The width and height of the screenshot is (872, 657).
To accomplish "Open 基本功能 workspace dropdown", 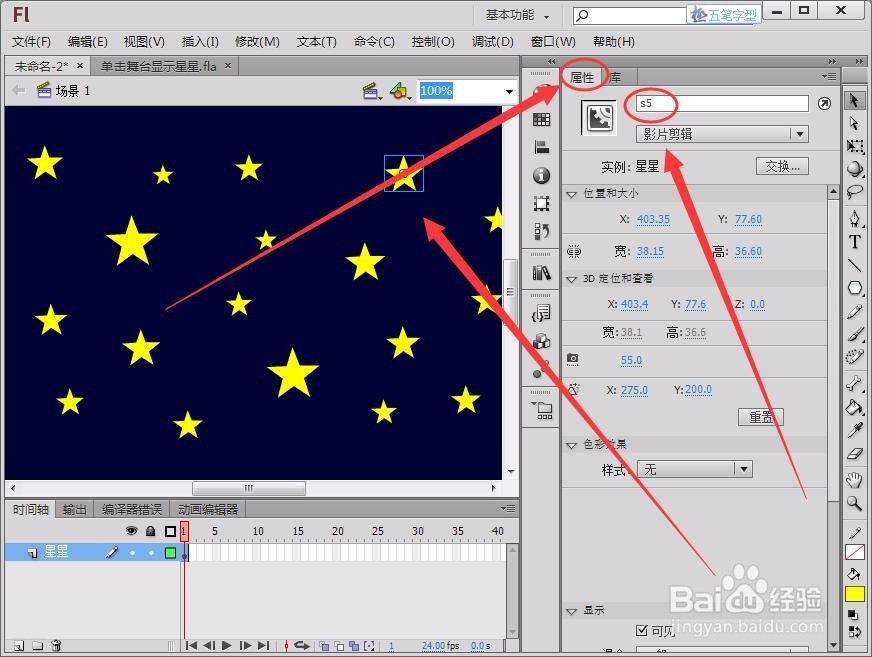I will point(517,16).
